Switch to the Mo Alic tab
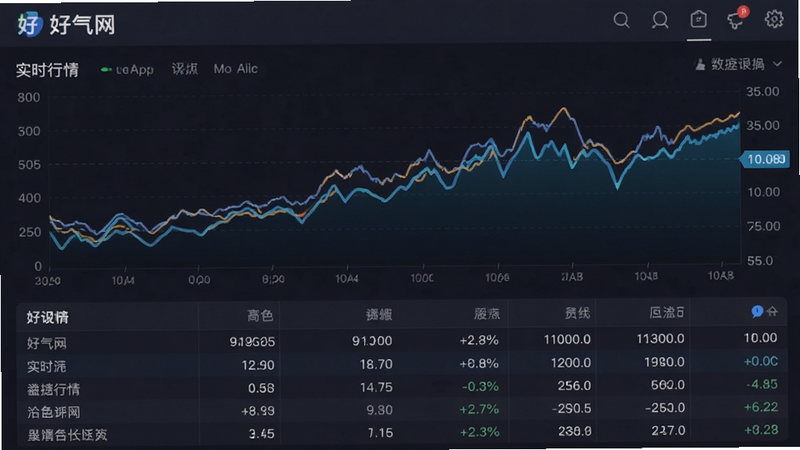Image resolution: width=800 pixels, height=450 pixels. tap(236, 69)
